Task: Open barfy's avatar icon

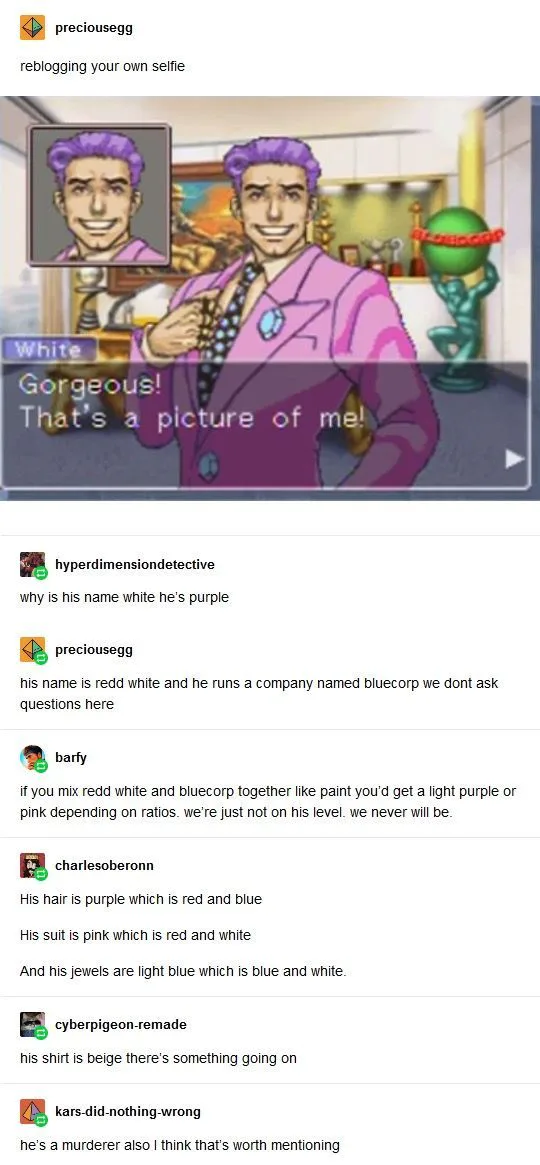Action: (x=33, y=758)
